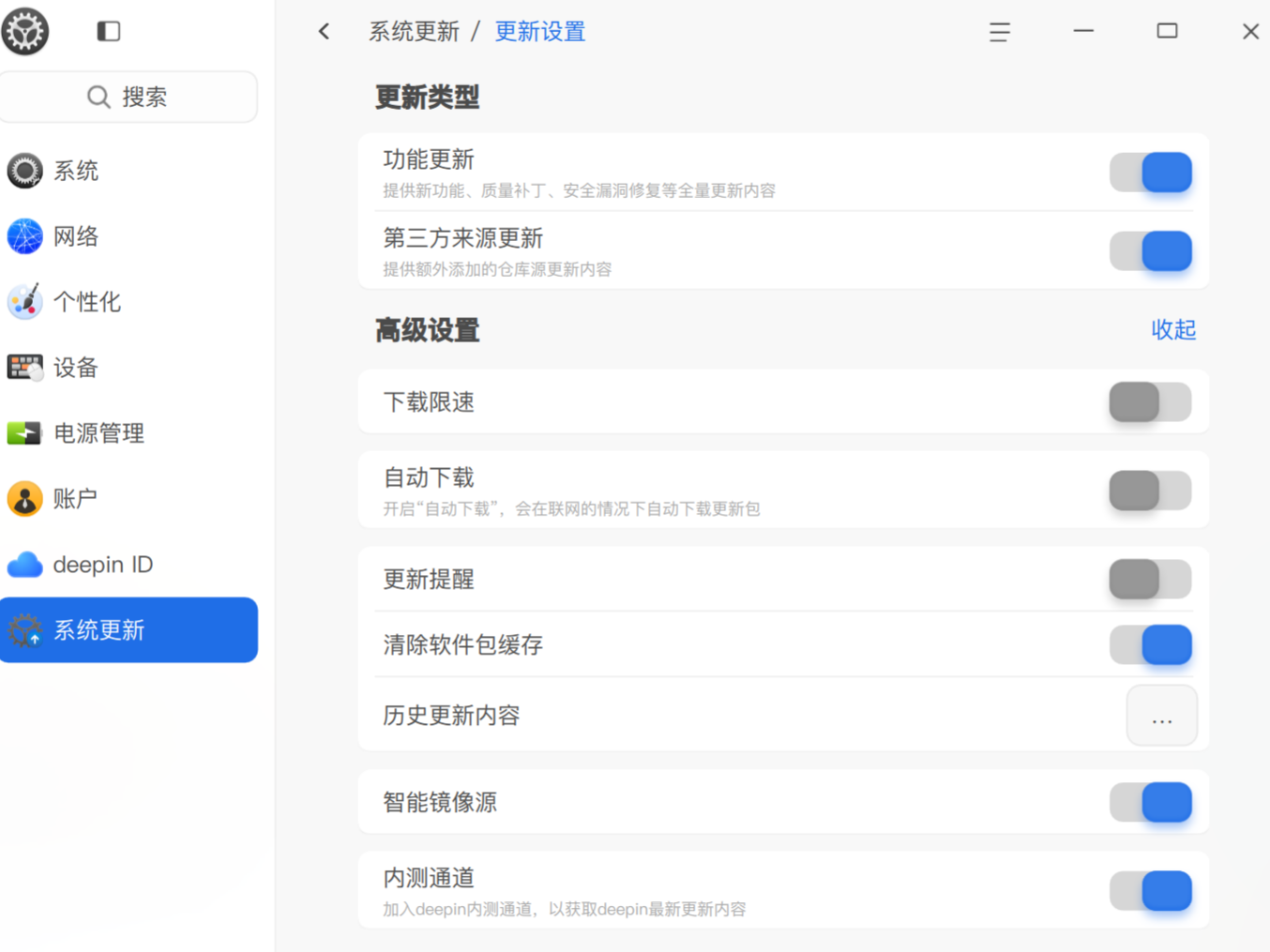Click in the 搜索 search field
The width and height of the screenshot is (1270, 952).
click(129, 97)
